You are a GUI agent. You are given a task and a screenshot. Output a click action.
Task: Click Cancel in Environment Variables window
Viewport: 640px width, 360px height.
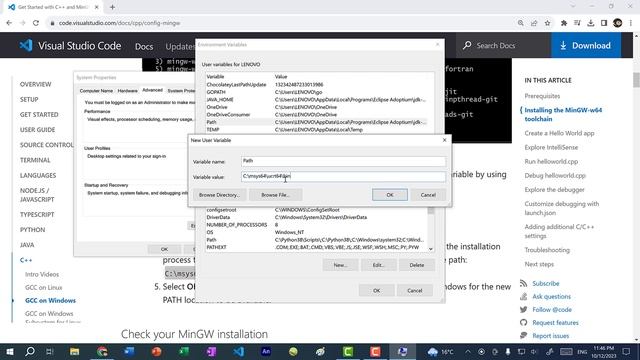(415, 291)
